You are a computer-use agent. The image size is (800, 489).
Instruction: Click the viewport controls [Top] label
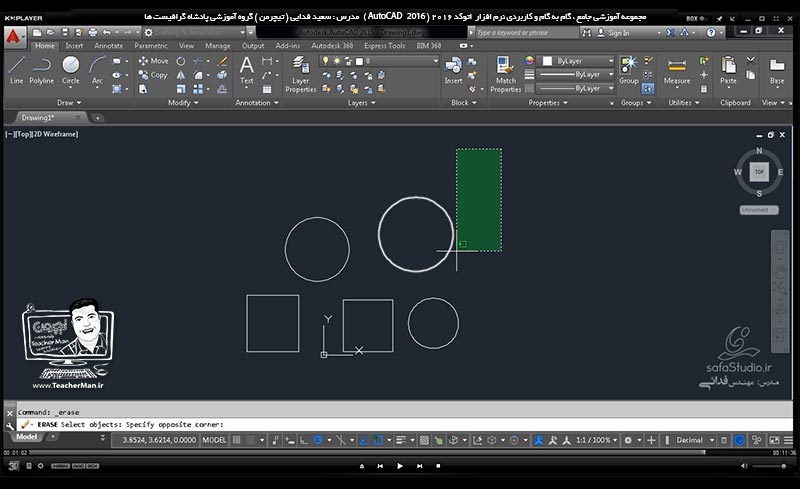(24, 134)
